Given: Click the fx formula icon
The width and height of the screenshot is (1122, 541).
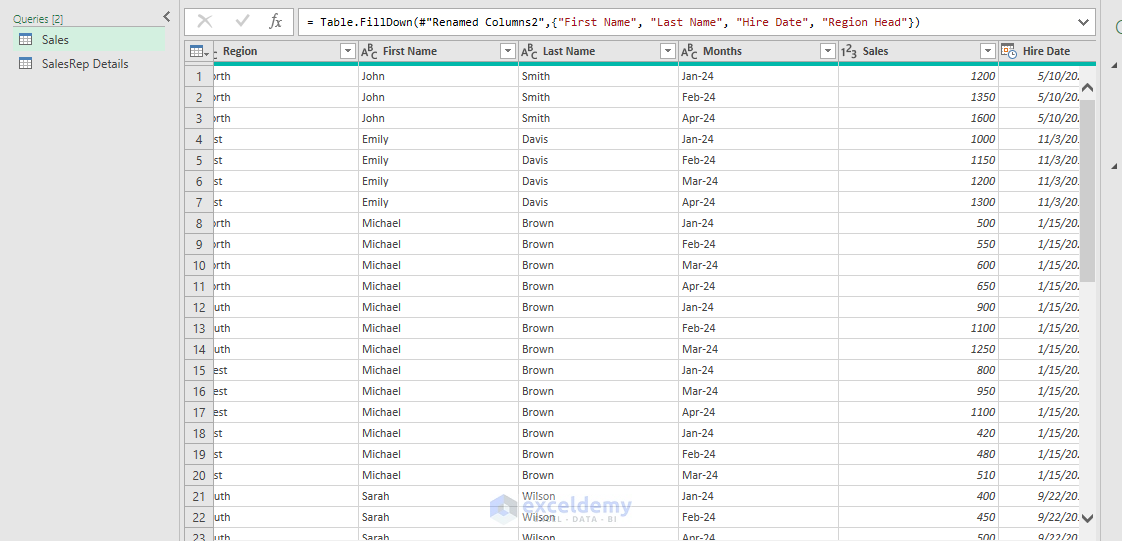Looking at the screenshot, I should 275,22.
